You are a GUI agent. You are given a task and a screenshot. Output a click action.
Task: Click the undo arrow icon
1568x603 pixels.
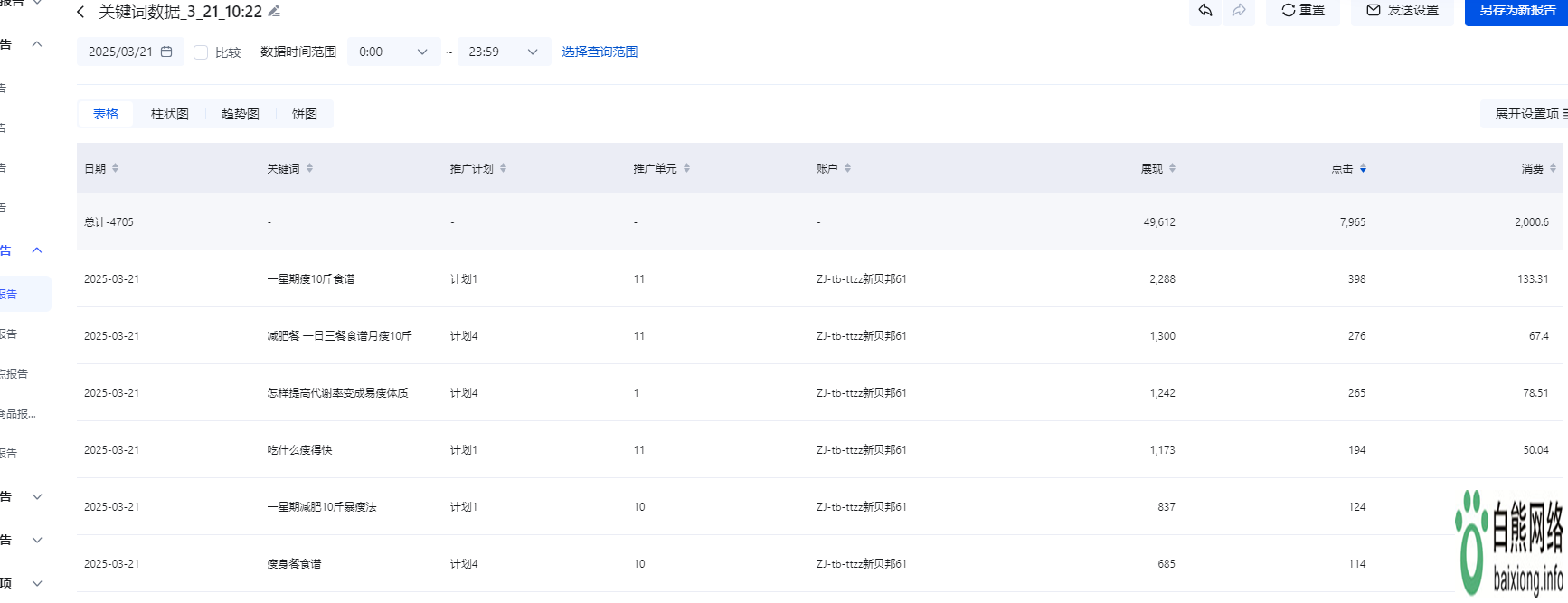coord(1204,10)
